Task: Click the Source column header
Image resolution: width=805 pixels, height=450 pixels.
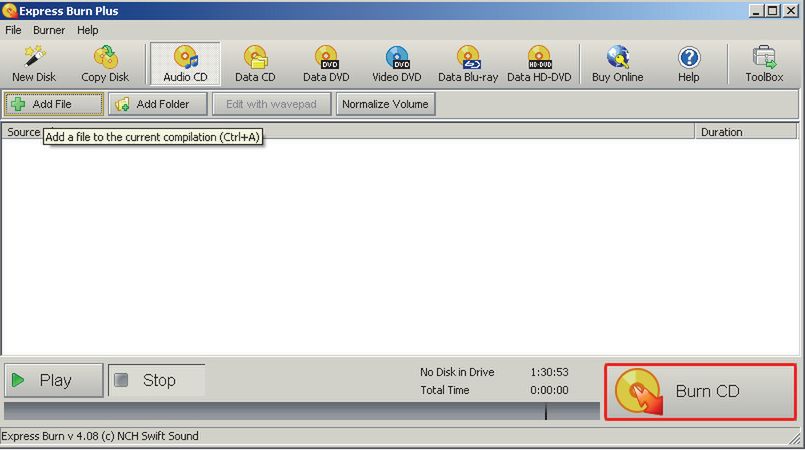Action: [x=24, y=132]
